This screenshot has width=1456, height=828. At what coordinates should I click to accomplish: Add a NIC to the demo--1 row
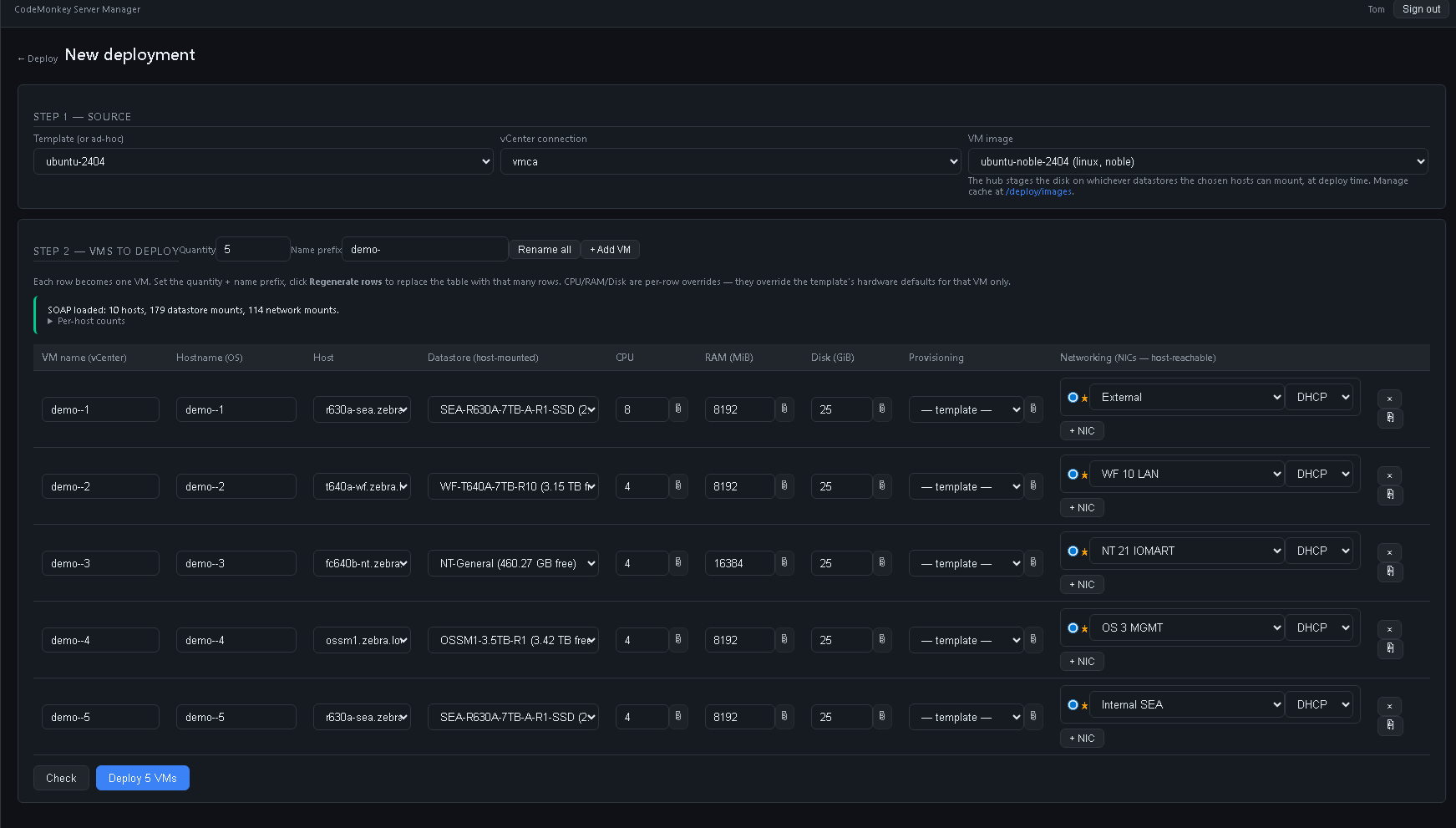coord(1082,431)
